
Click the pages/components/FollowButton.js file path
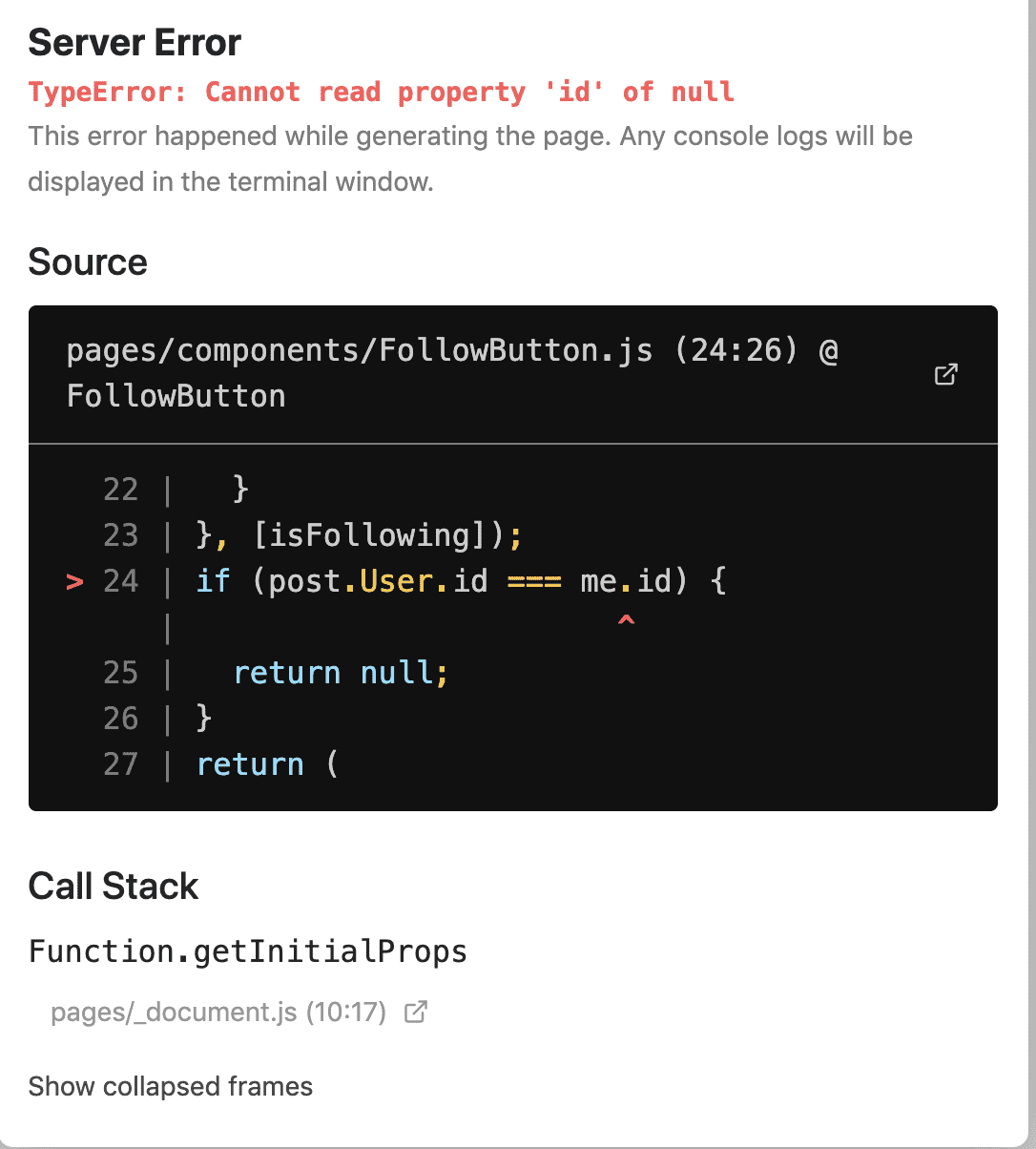360,351
